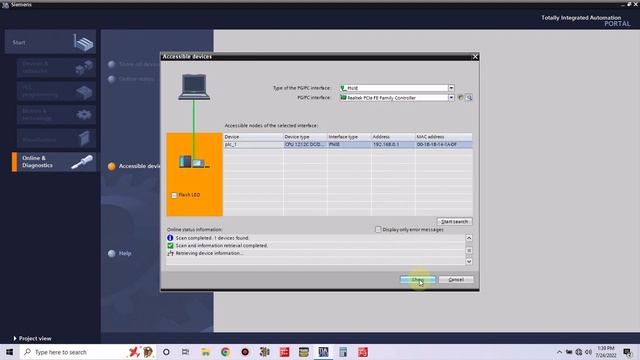This screenshot has width=640, height=360.
Task: Click the Start portal arrow icon
Action: click(x=83, y=42)
